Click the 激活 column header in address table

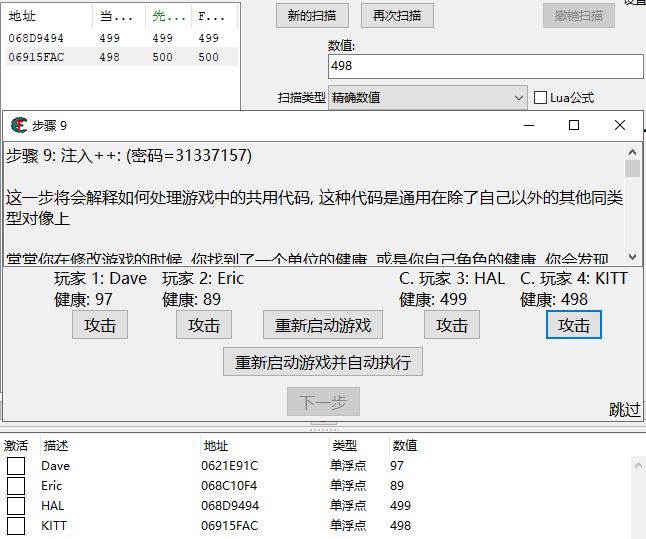click(x=16, y=445)
